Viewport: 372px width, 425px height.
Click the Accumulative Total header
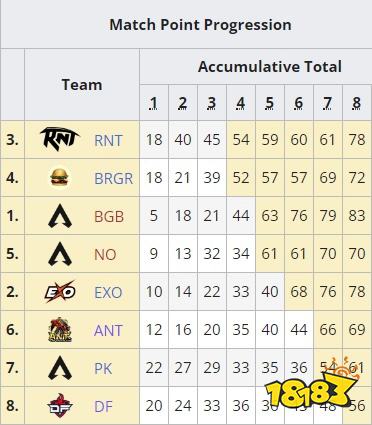click(x=270, y=66)
